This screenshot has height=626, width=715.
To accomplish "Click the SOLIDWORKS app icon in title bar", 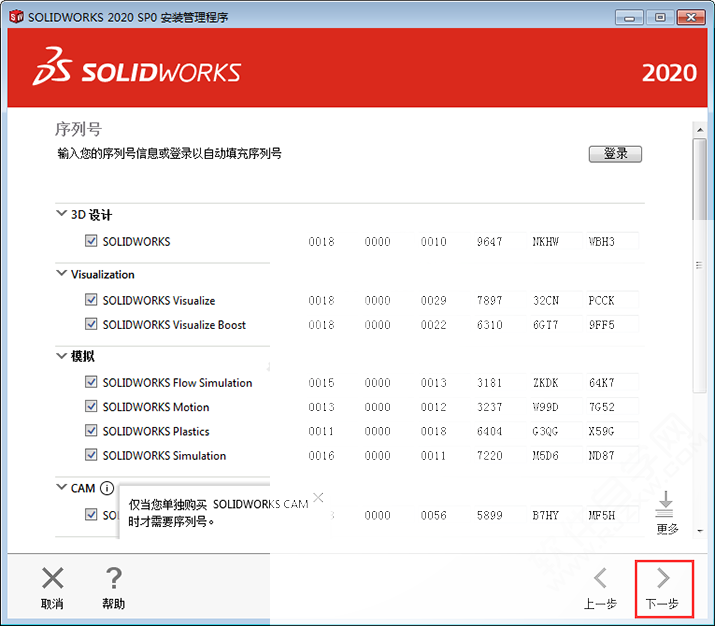I will click(16, 17).
